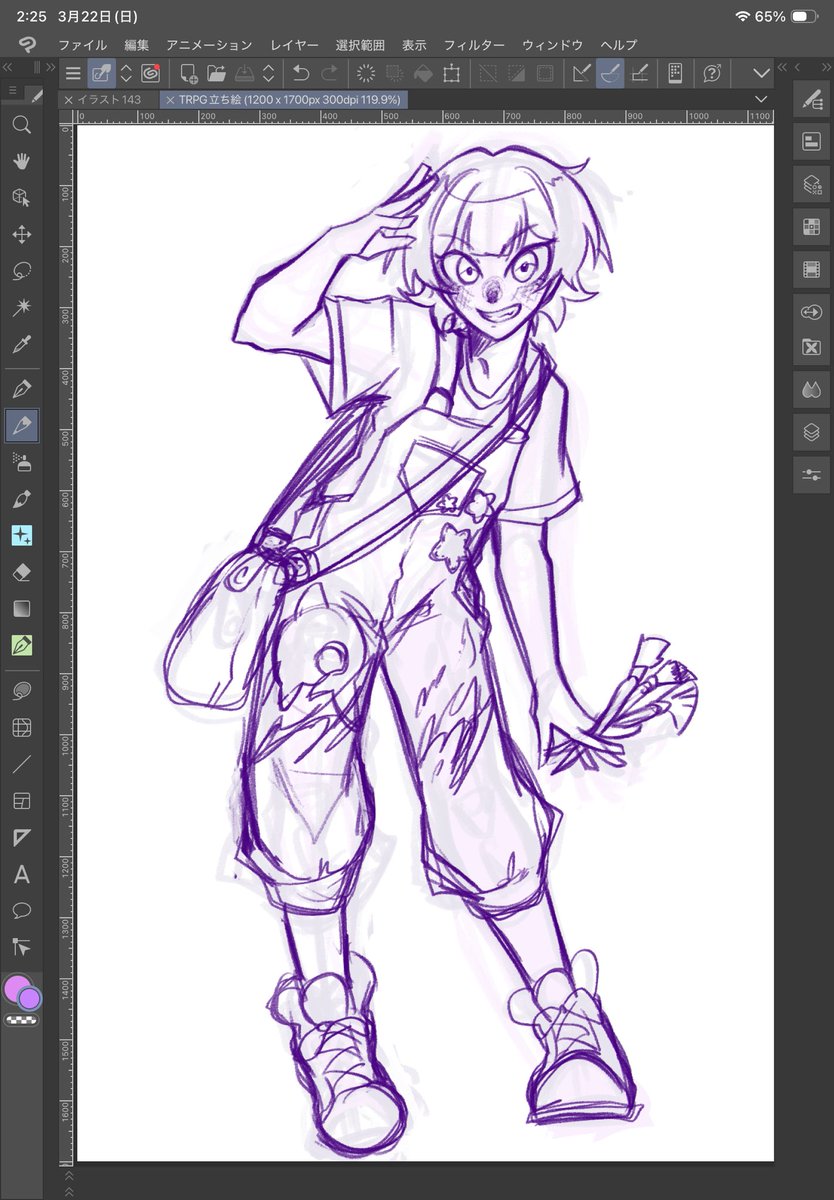Open the 編集 menu
The width and height of the screenshot is (834, 1200).
pos(137,45)
